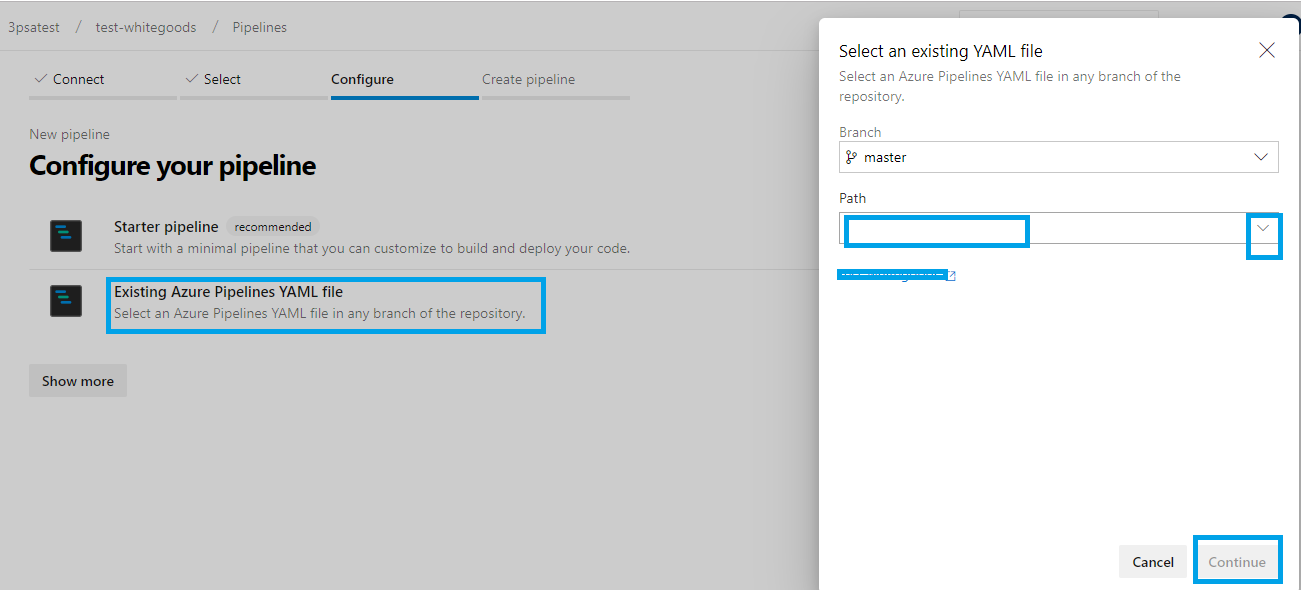Viewport: 1301px width, 590px height.
Task: Expand the Branch dropdown chevron
Action: [1261, 157]
